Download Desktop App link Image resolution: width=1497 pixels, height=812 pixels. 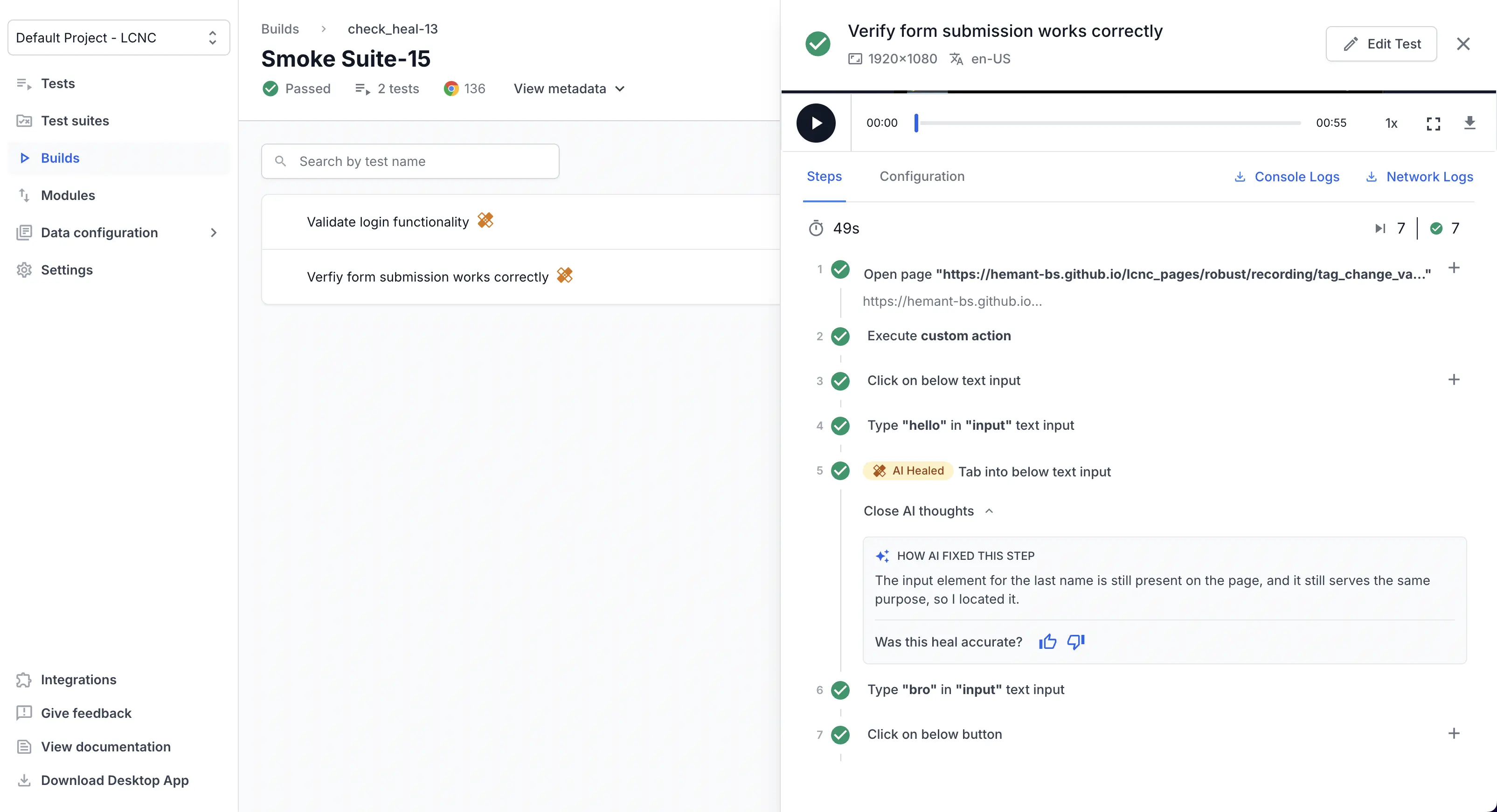[x=114, y=780]
